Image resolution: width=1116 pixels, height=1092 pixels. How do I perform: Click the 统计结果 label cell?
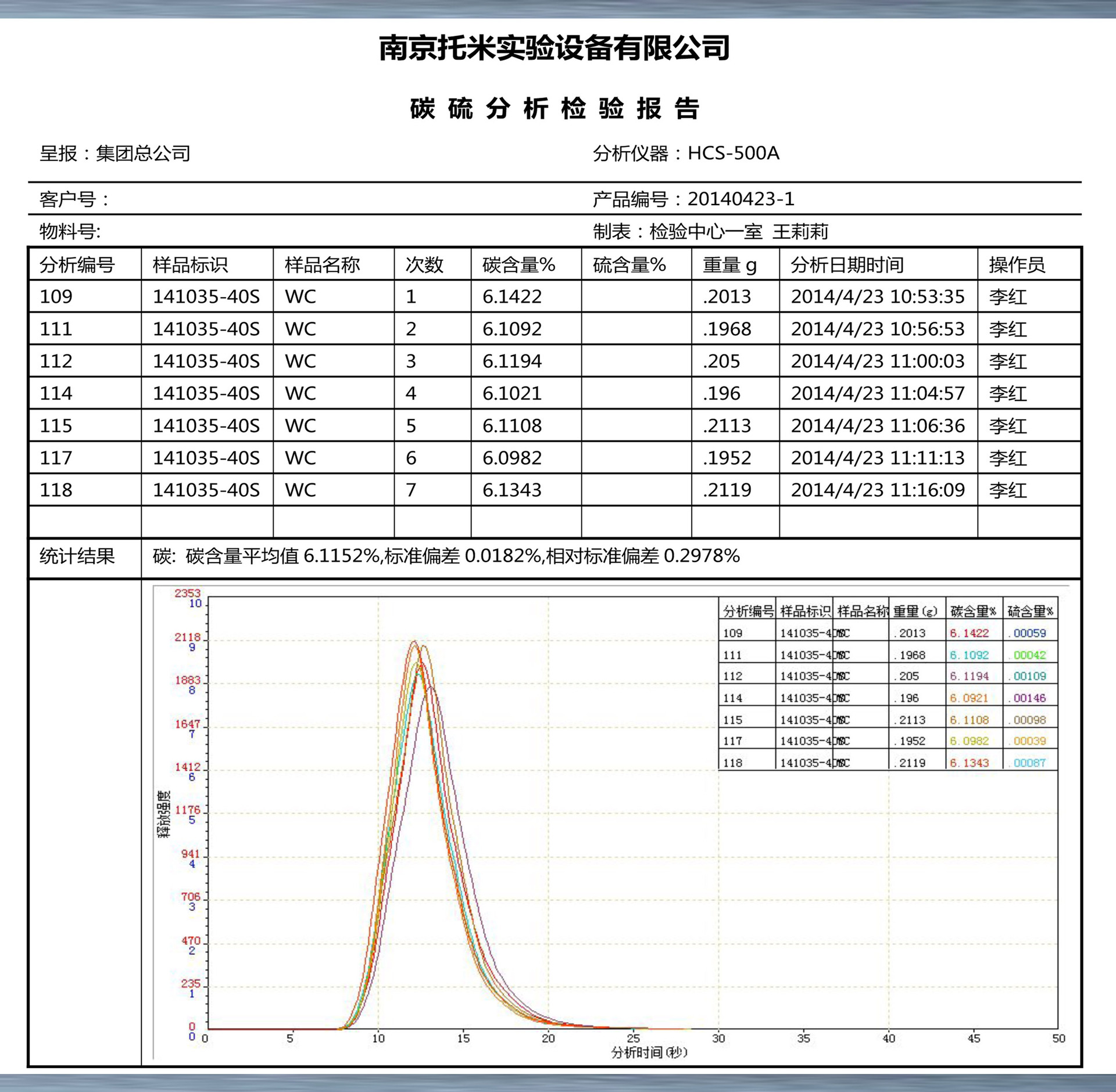77,556
